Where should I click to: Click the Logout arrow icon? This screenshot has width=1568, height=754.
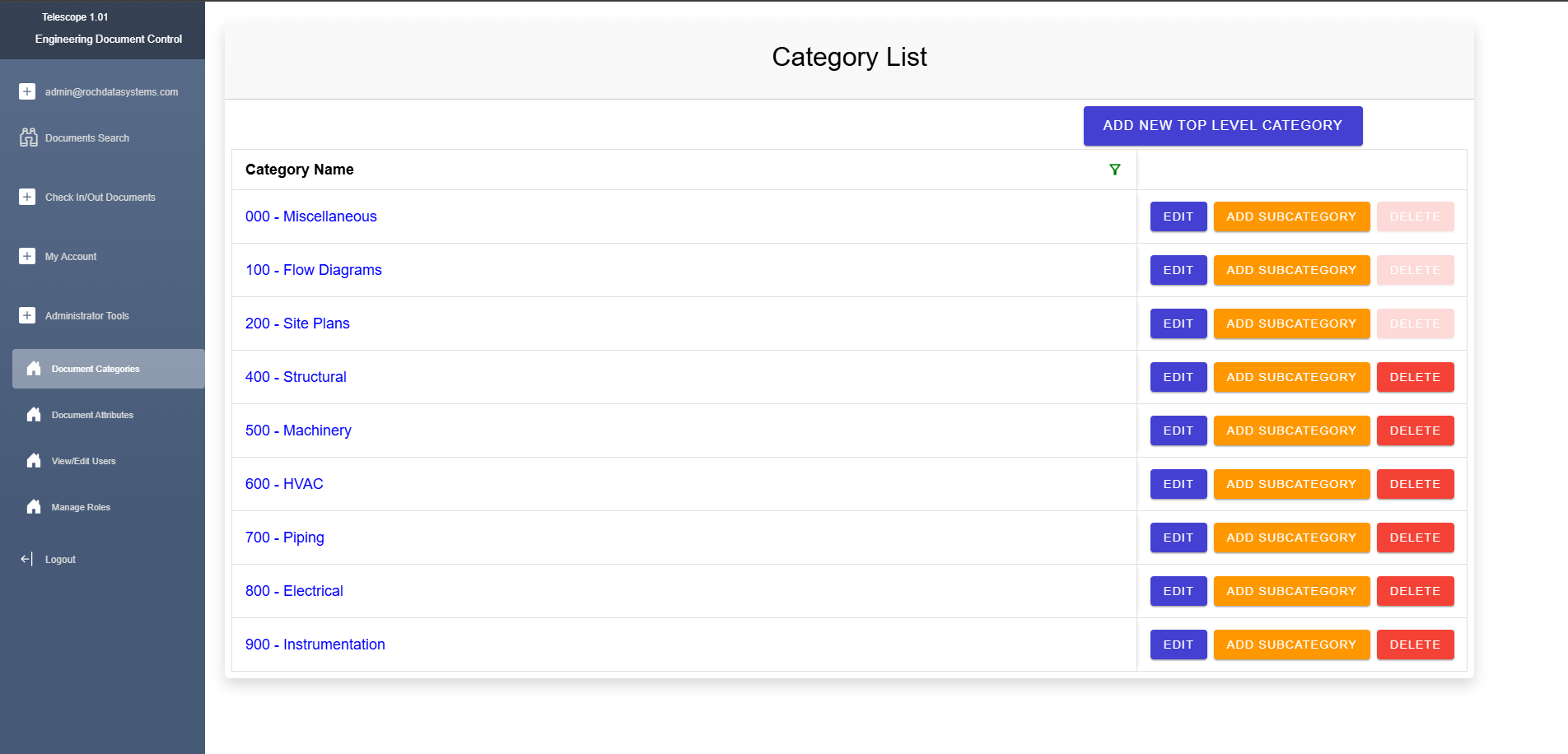coord(27,560)
